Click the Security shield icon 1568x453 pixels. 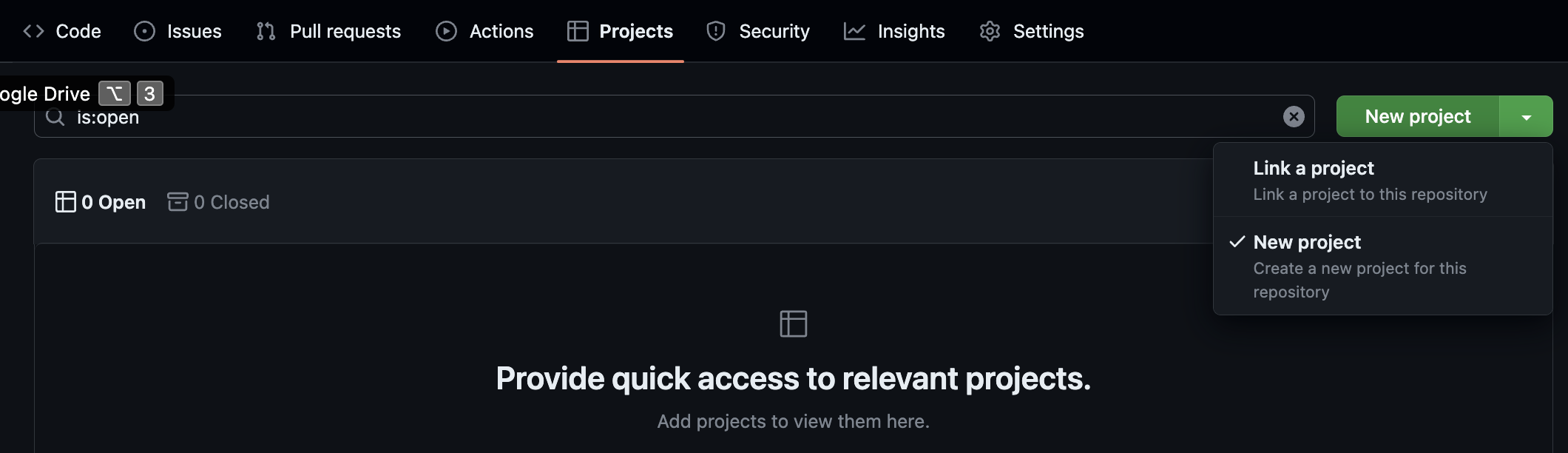pyautogui.click(x=714, y=31)
